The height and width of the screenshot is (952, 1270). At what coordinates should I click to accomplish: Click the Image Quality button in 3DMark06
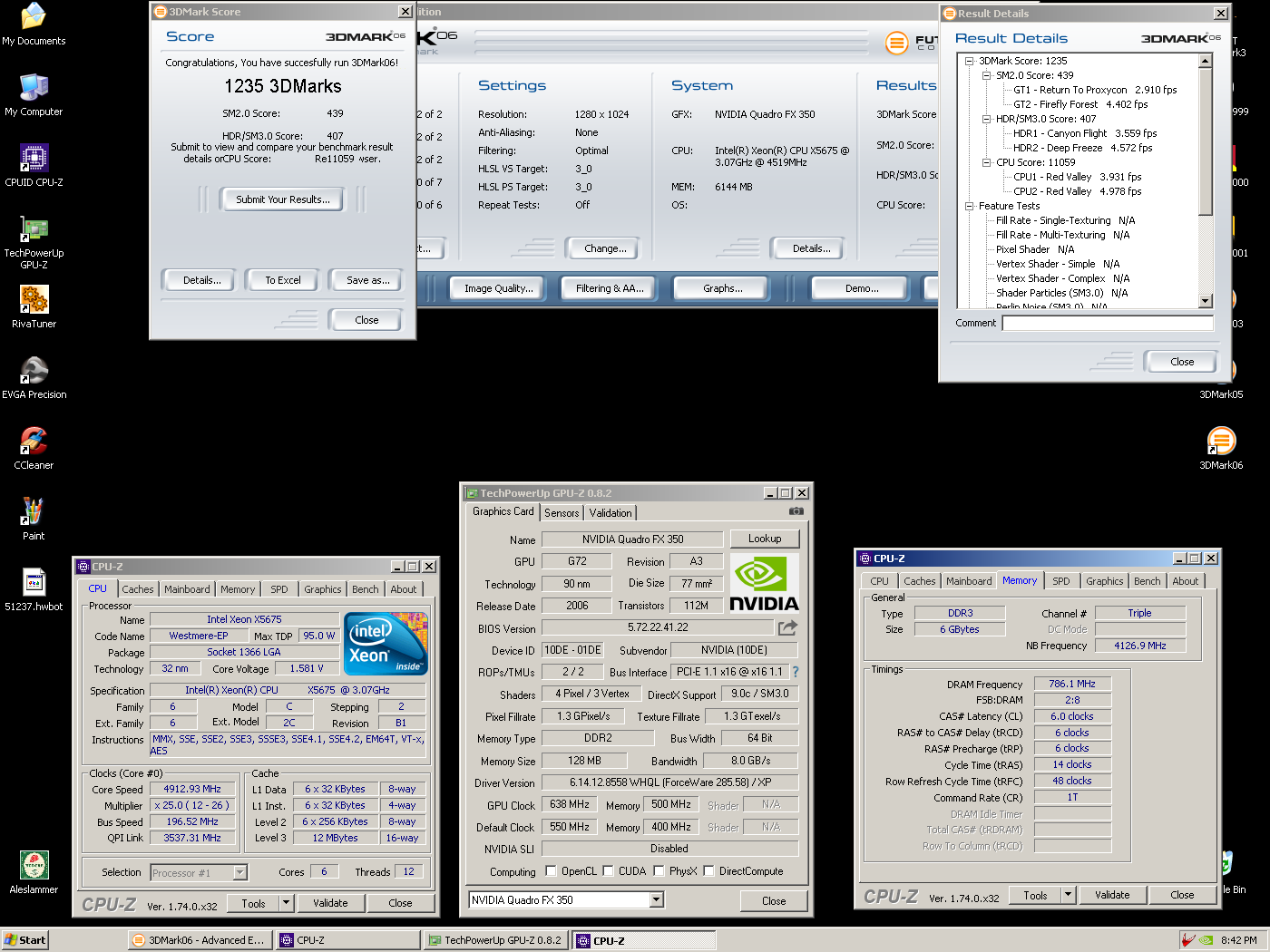pos(498,288)
